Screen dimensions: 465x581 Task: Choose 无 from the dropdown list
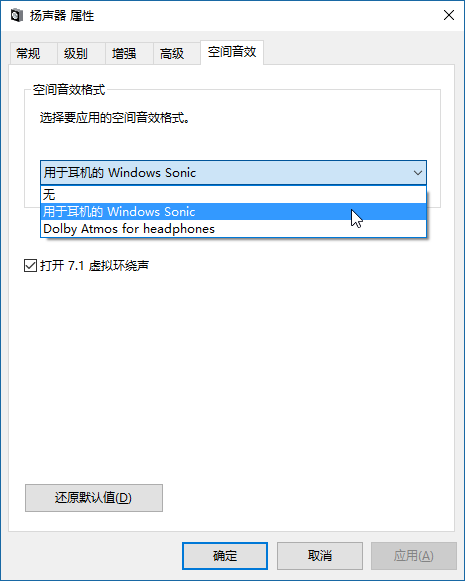[233, 195]
